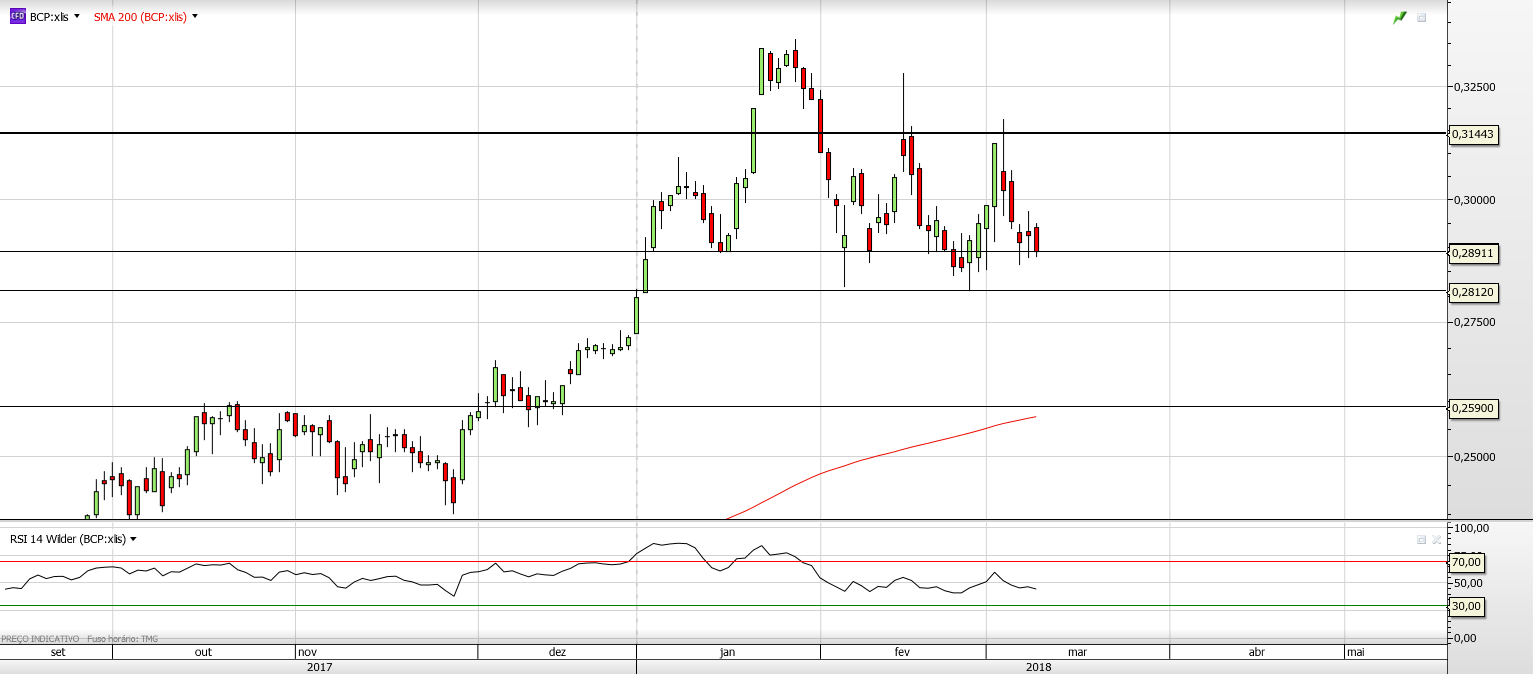This screenshot has height=674, width=1533.
Task: Click the 'mai' month on time axis
Action: pos(1356,652)
